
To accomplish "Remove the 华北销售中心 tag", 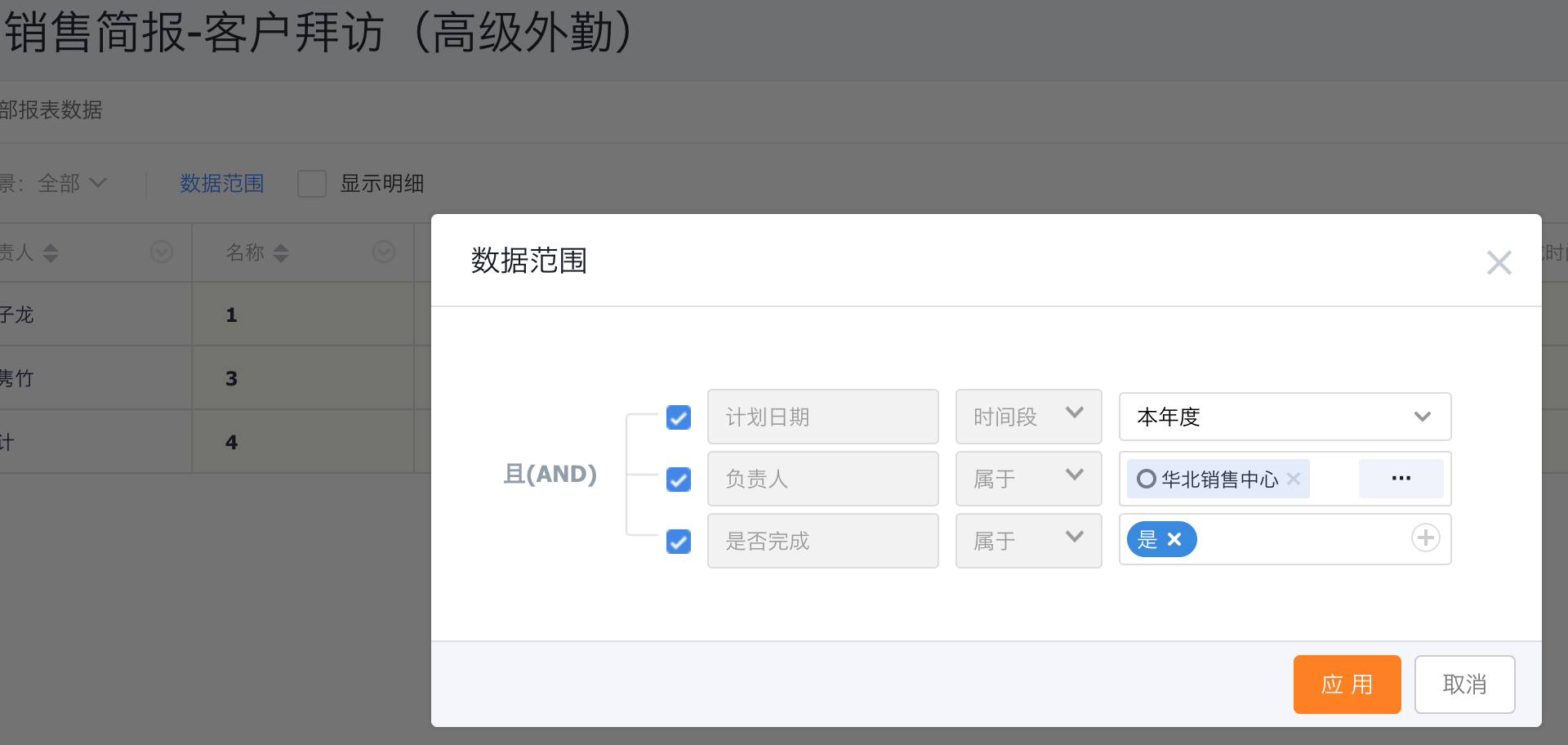I will [x=1294, y=479].
